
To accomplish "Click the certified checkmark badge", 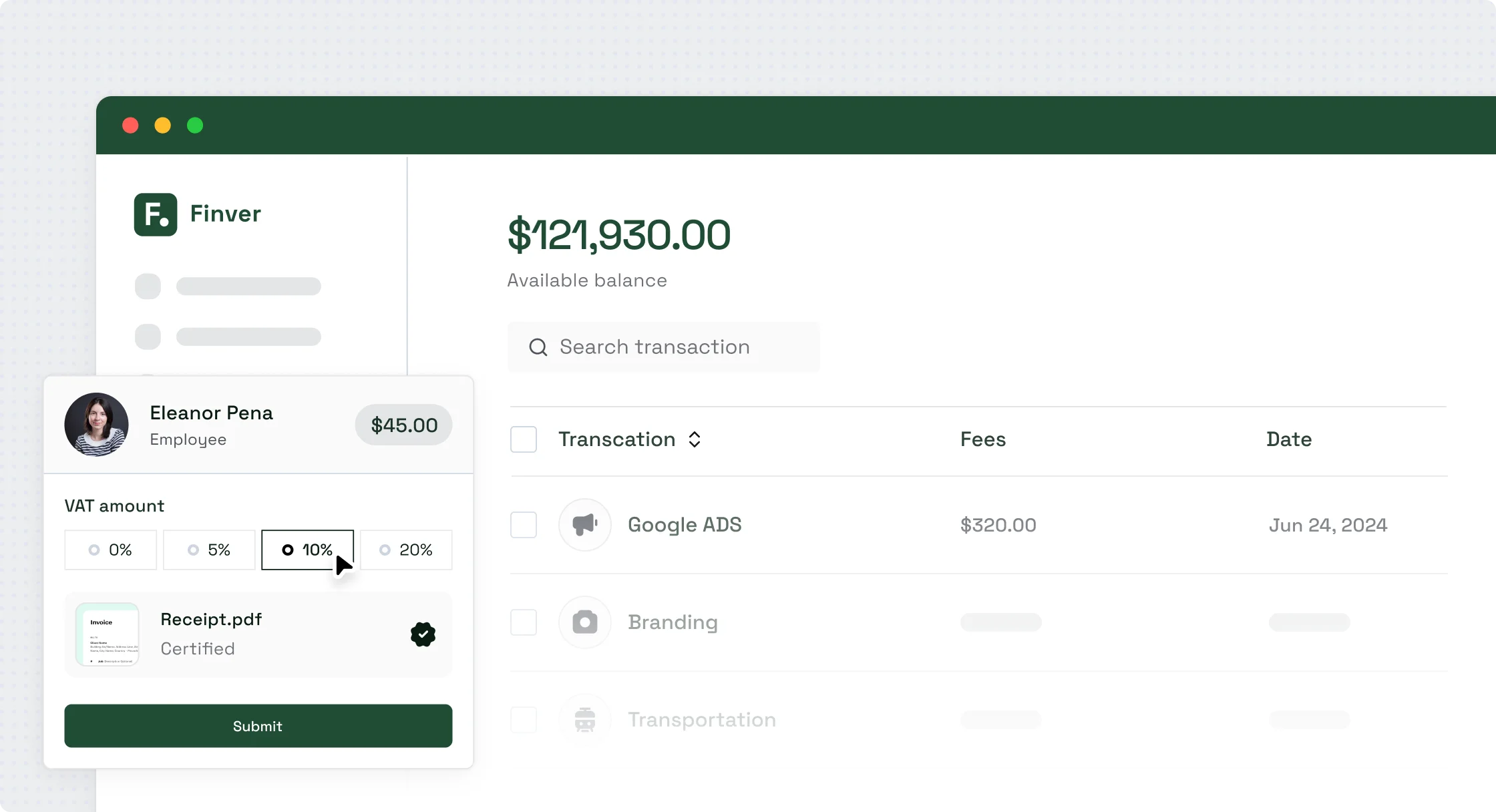I will click(x=423, y=634).
